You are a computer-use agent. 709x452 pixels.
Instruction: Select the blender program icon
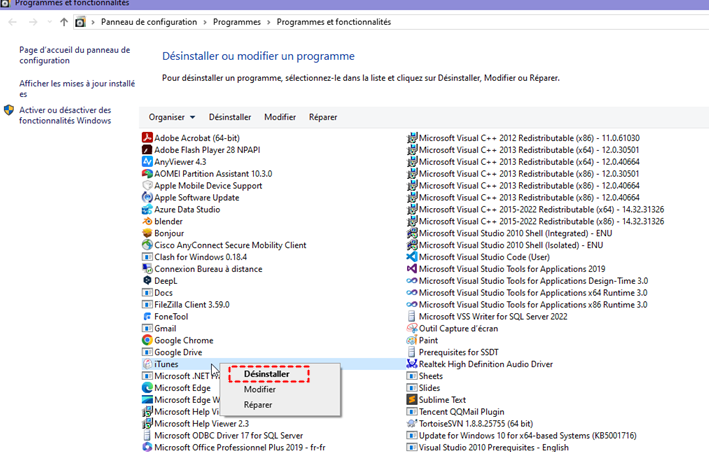[147, 221]
